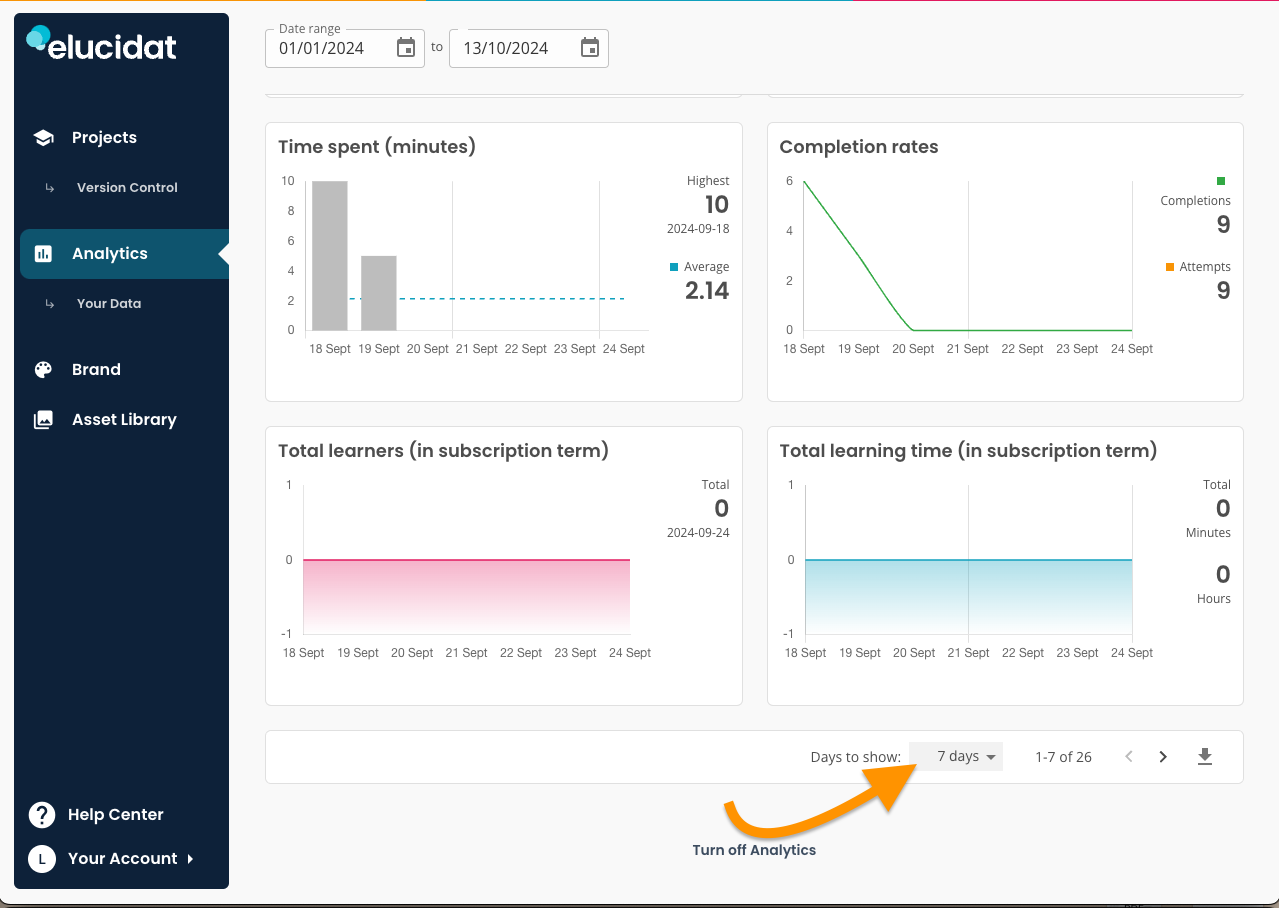Screen dimensions: 1279x908
Task: Click the Hours label in learning time
Action: point(1213,599)
